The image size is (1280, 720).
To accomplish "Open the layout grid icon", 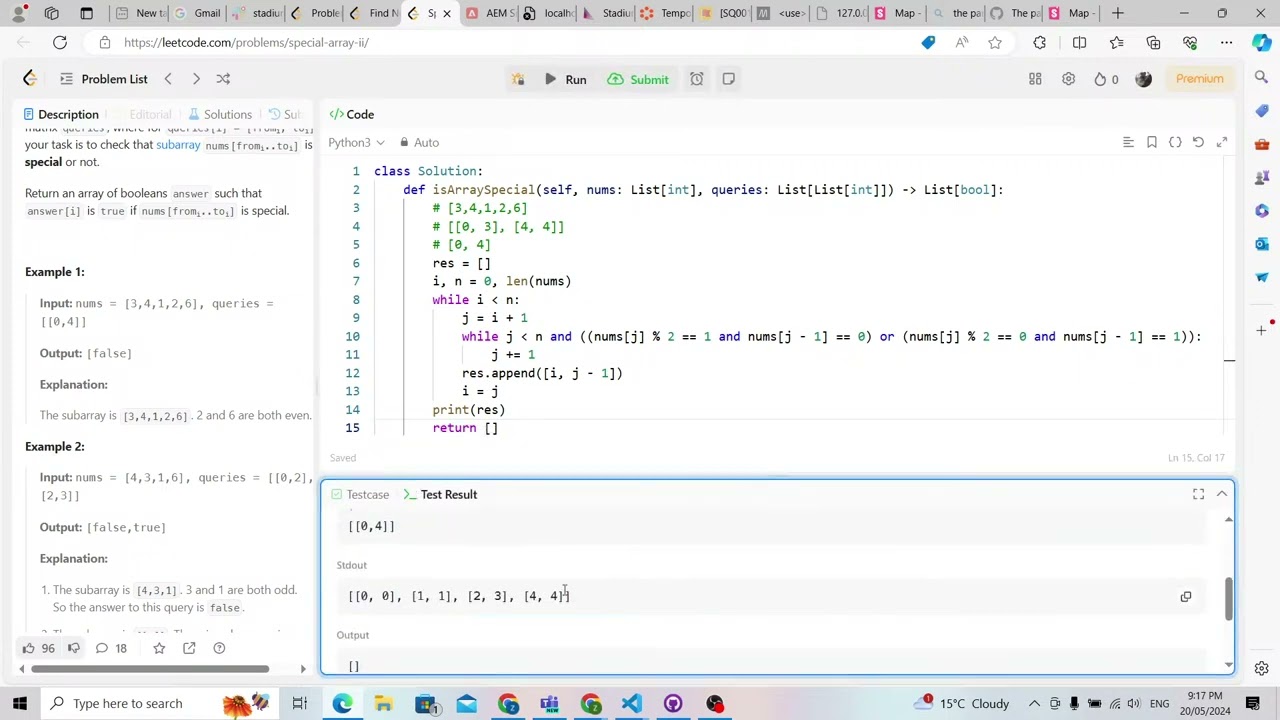I will click(1036, 79).
